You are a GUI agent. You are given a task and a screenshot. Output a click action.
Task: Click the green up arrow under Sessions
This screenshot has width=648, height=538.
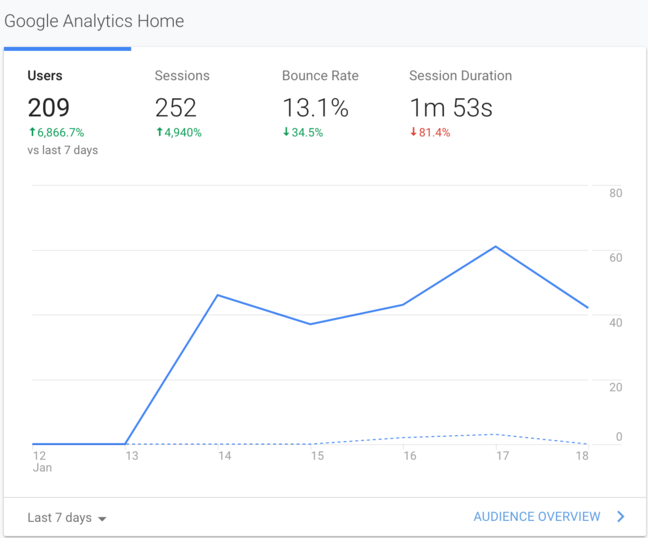[159, 132]
